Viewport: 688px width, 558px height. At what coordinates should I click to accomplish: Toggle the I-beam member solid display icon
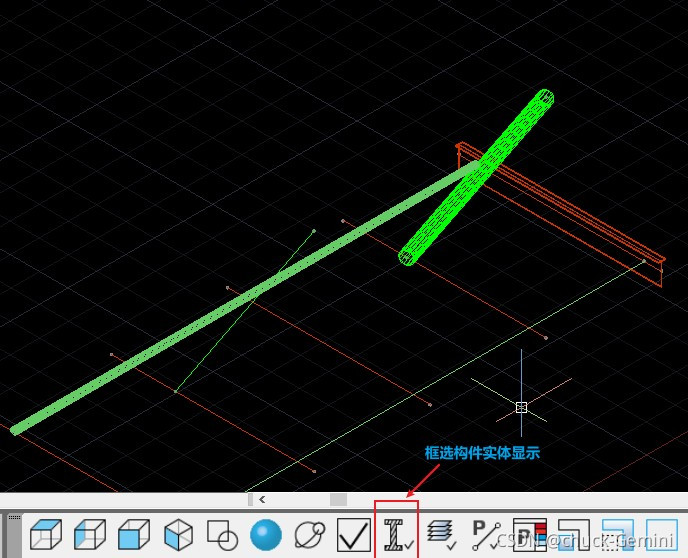398,535
